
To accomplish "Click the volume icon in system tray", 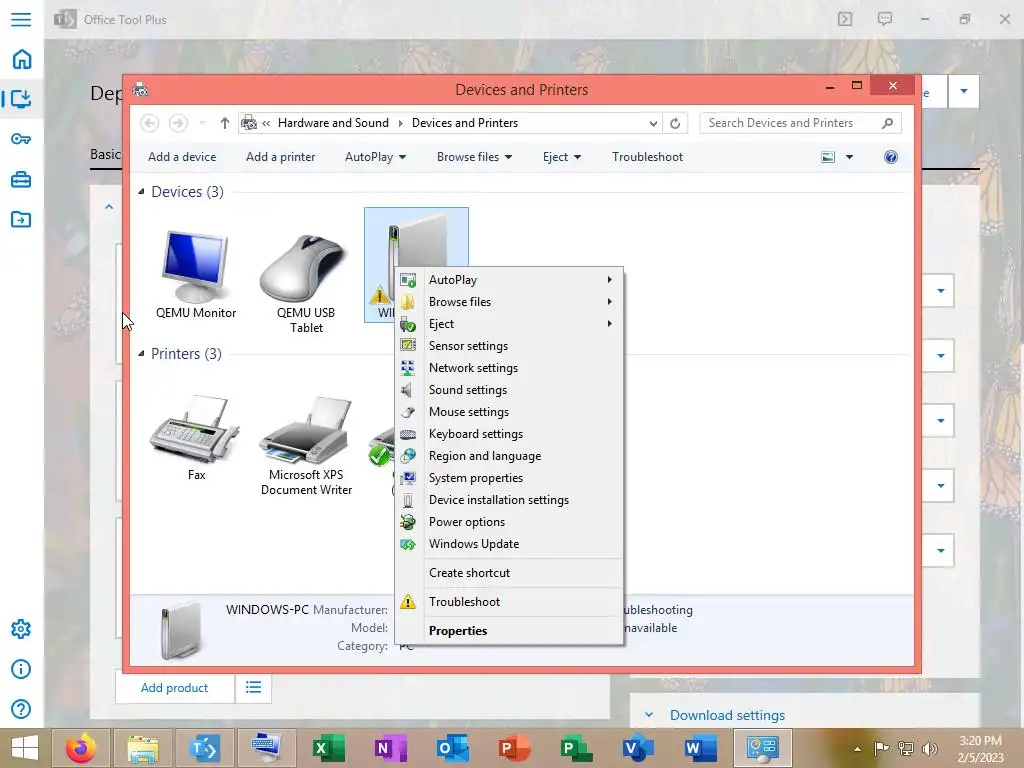I will (x=929, y=748).
